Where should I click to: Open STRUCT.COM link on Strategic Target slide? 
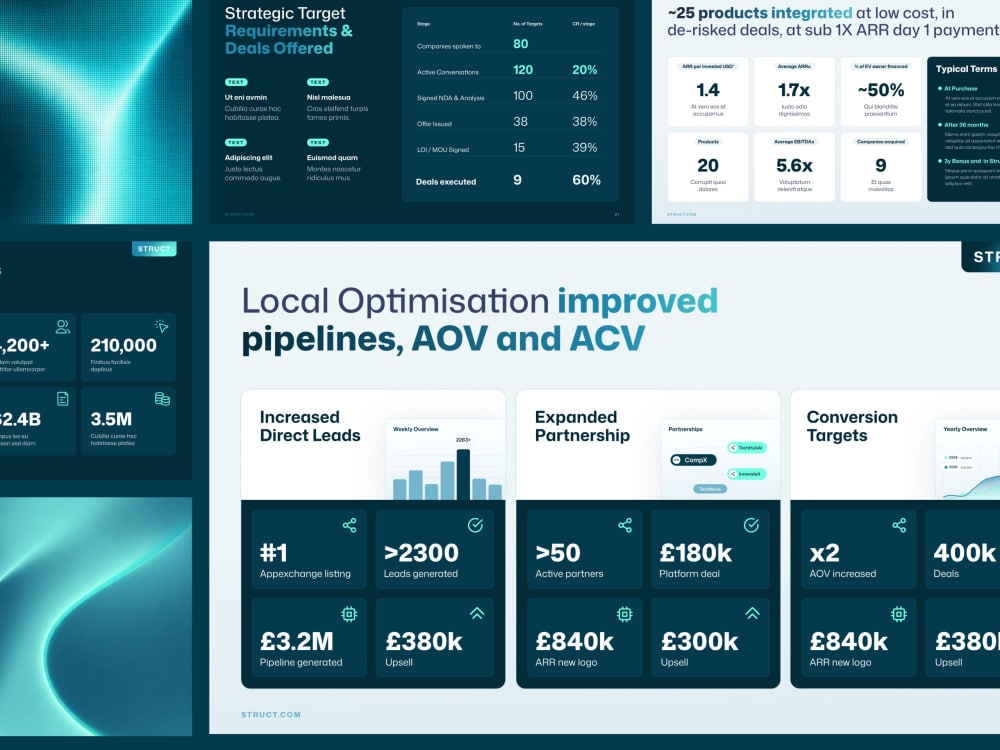click(x=239, y=214)
